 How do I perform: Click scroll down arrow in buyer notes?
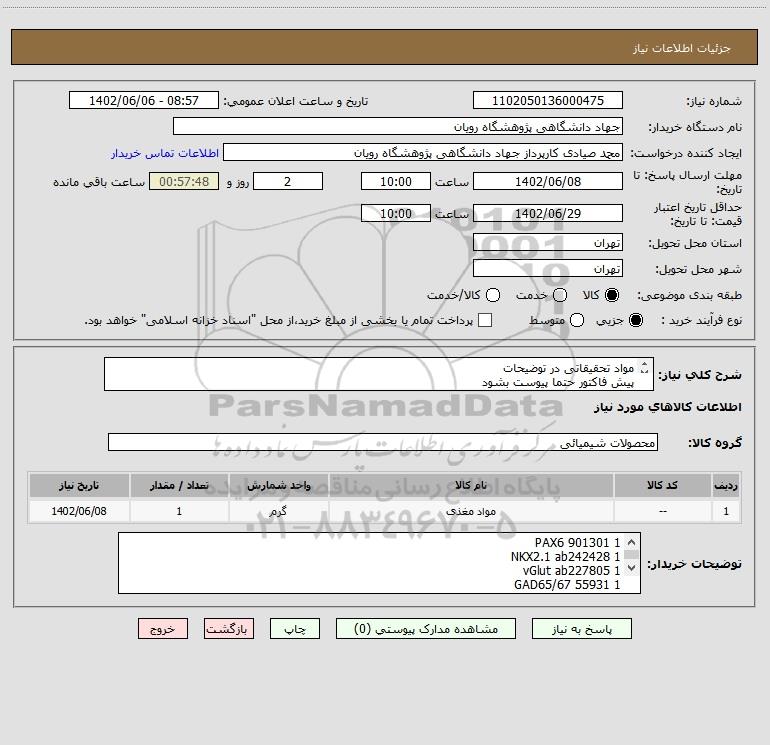tap(631, 568)
